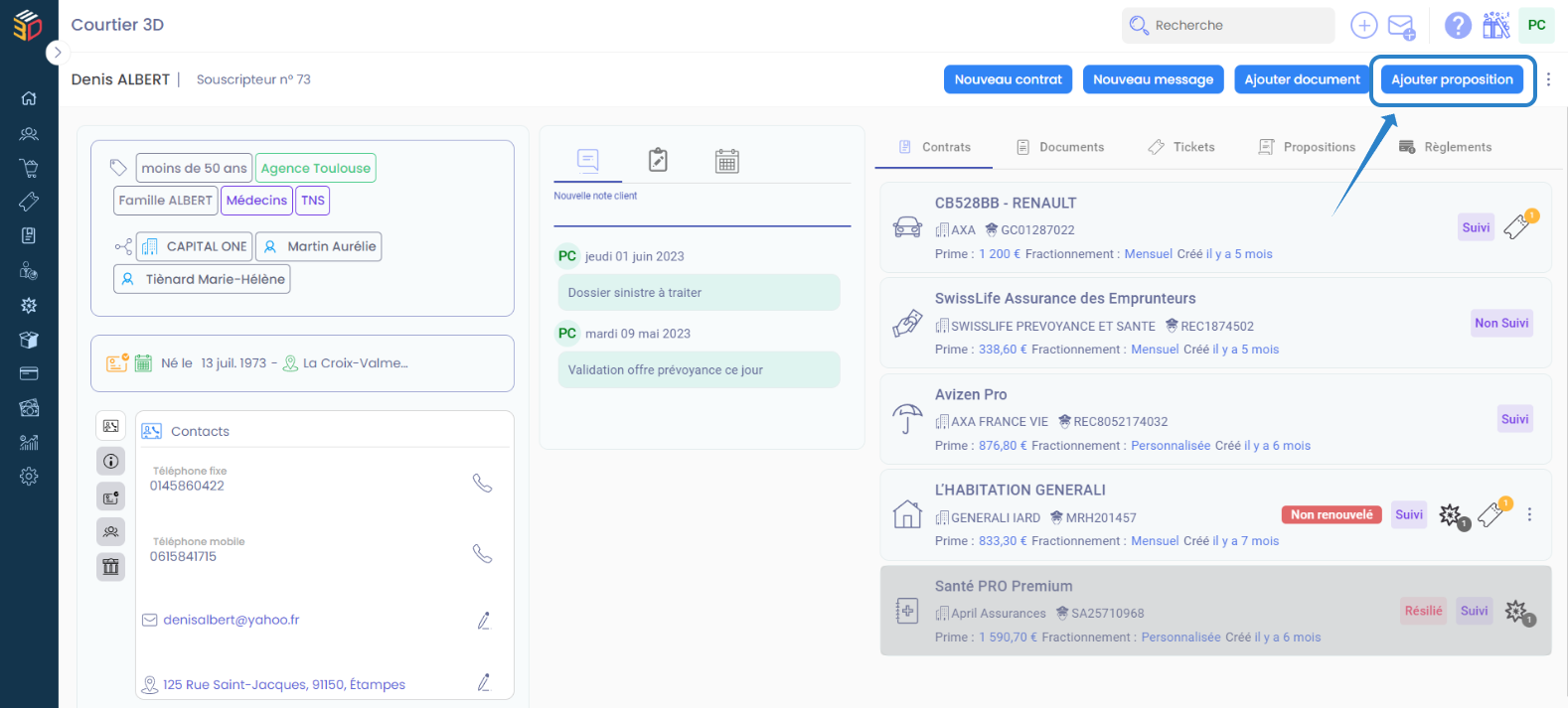1568x708 pixels.
Task: Open three-dot menu on L'HABITATION GENERALI contract
Action: pos(1529,514)
